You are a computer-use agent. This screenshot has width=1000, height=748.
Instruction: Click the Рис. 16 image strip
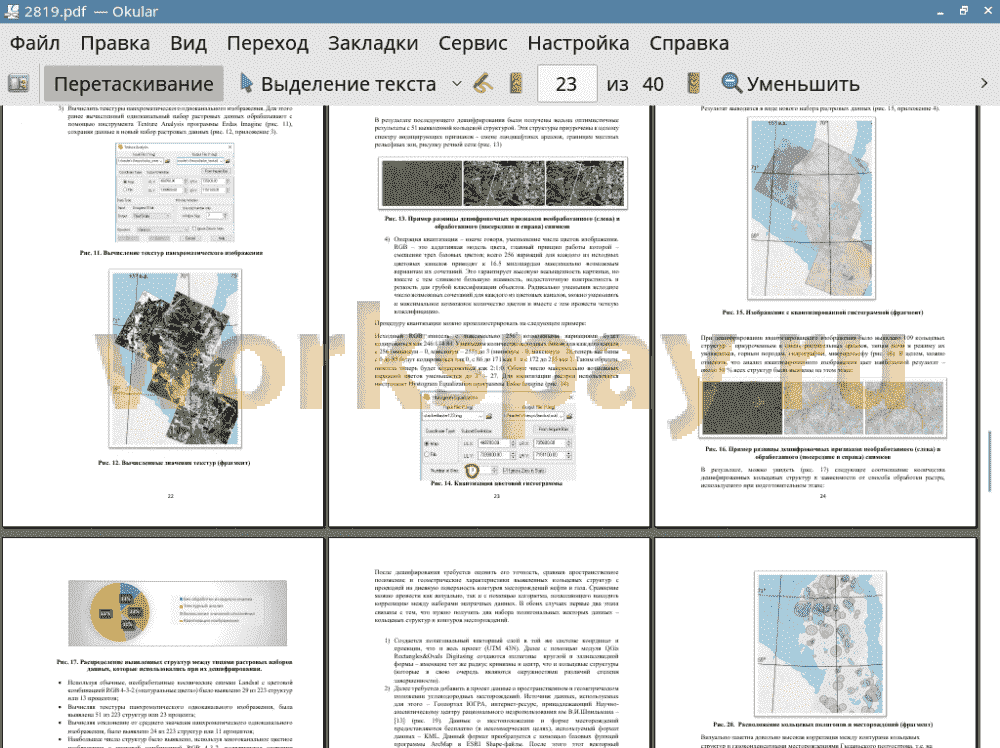pos(823,407)
